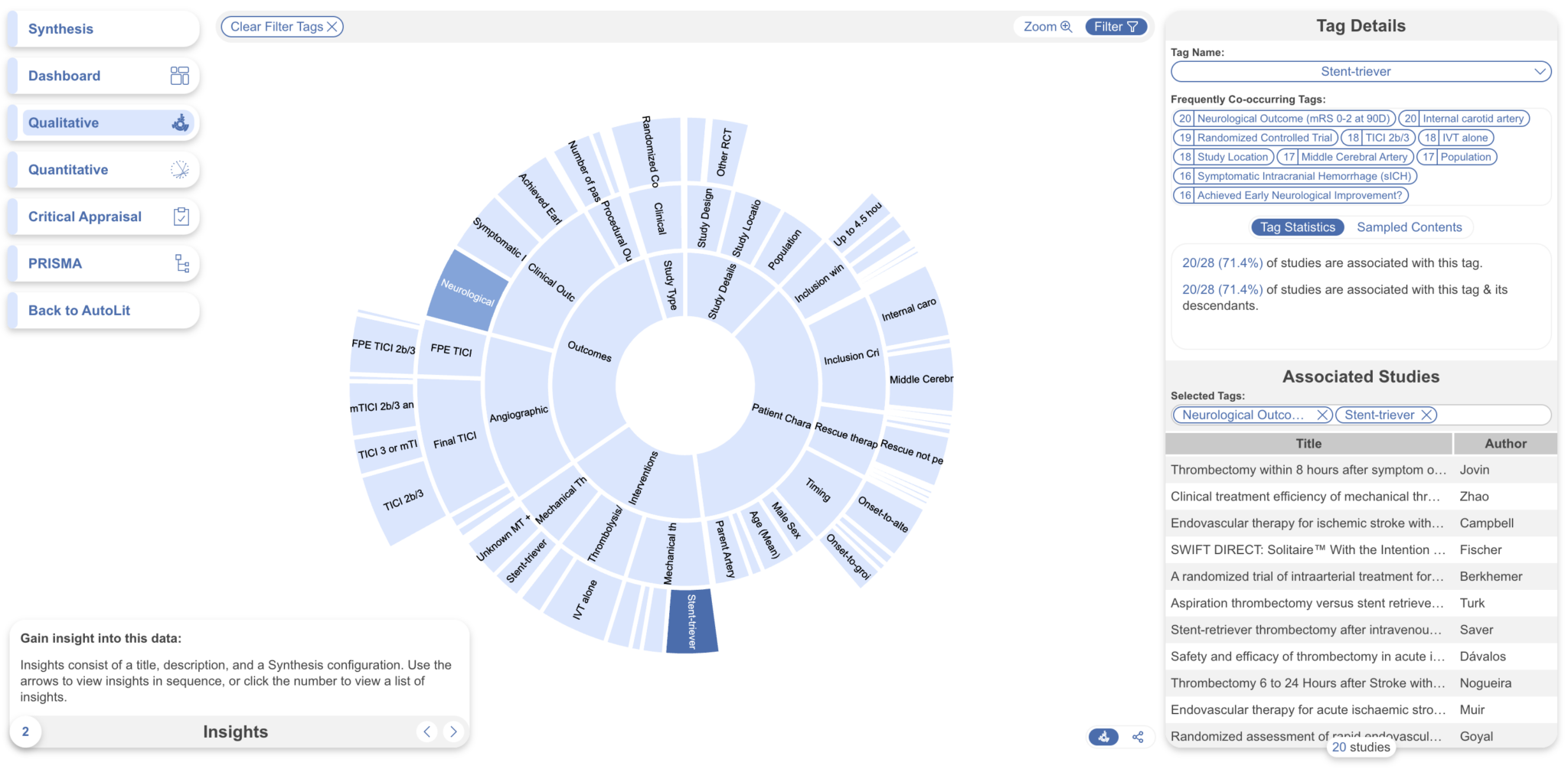
Task: Open the Dashboard grid icon
Action: [x=181, y=75]
